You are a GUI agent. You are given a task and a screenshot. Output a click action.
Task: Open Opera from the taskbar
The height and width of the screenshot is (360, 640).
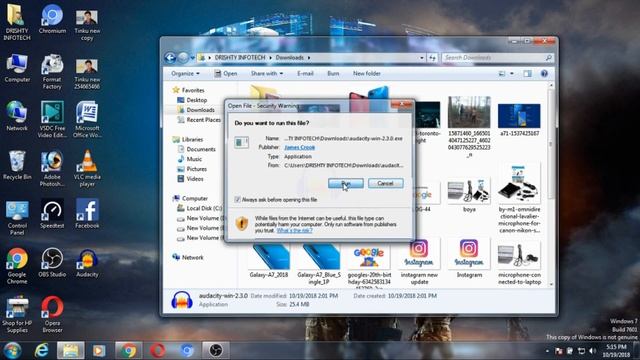(x=158, y=350)
